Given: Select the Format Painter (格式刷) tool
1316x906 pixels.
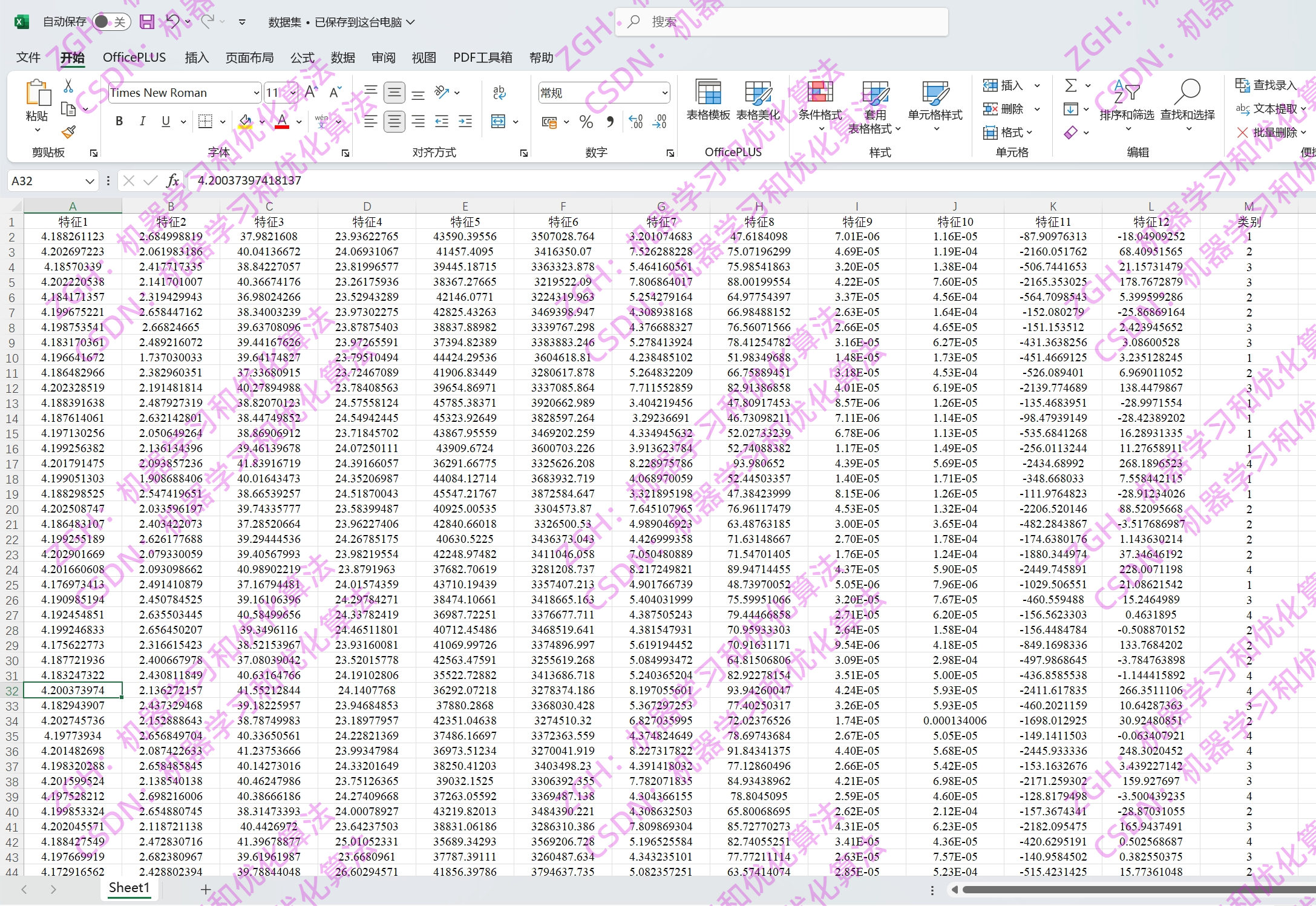Looking at the screenshot, I should tap(68, 132).
